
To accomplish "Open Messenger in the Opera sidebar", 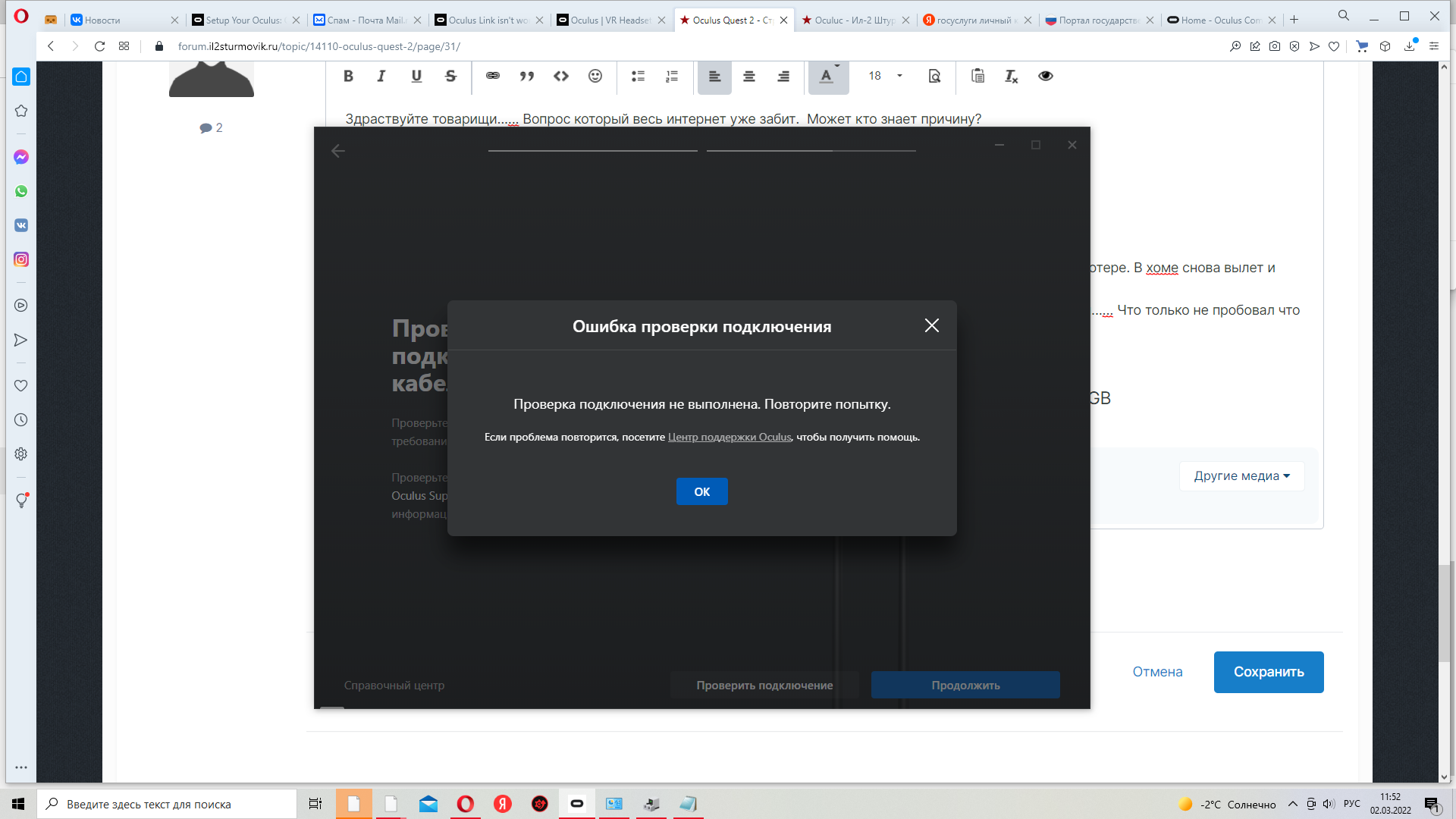I will (x=21, y=157).
